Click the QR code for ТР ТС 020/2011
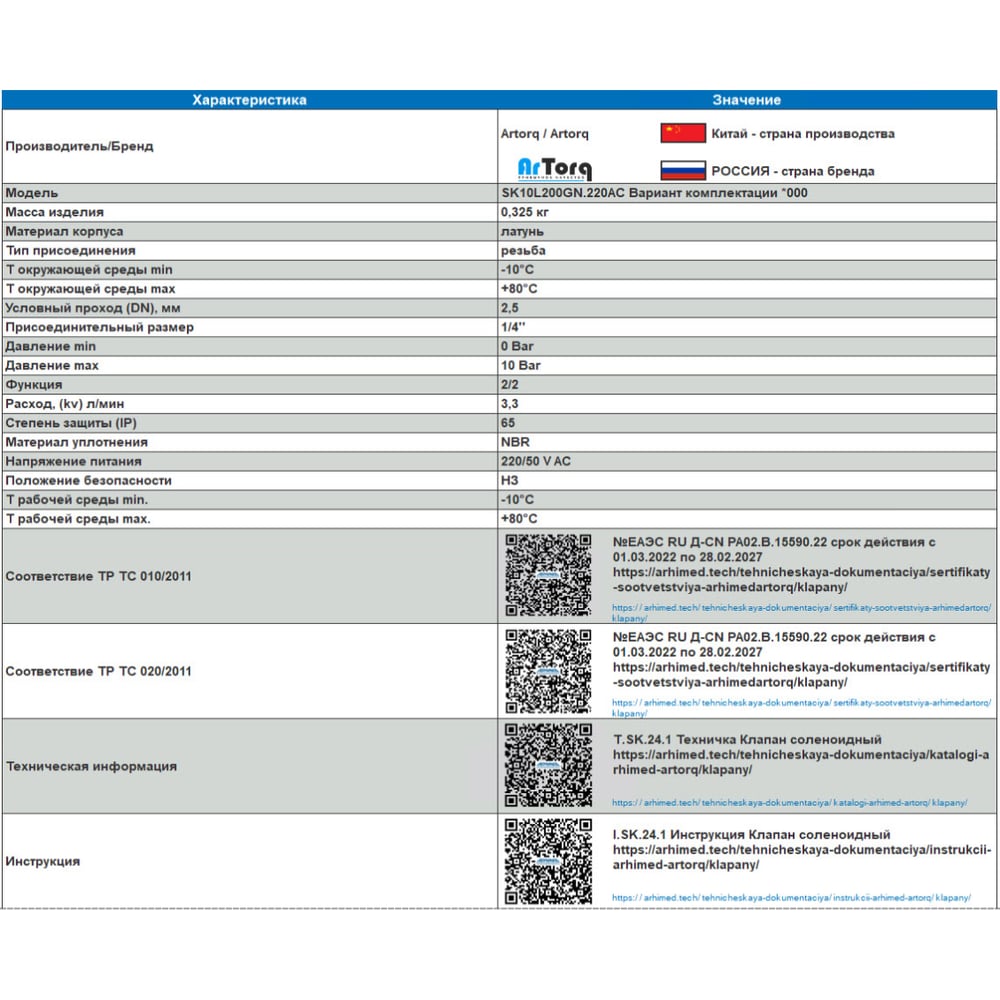Image resolution: width=1000 pixels, height=1000 pixels. click(x=548, y=671)
